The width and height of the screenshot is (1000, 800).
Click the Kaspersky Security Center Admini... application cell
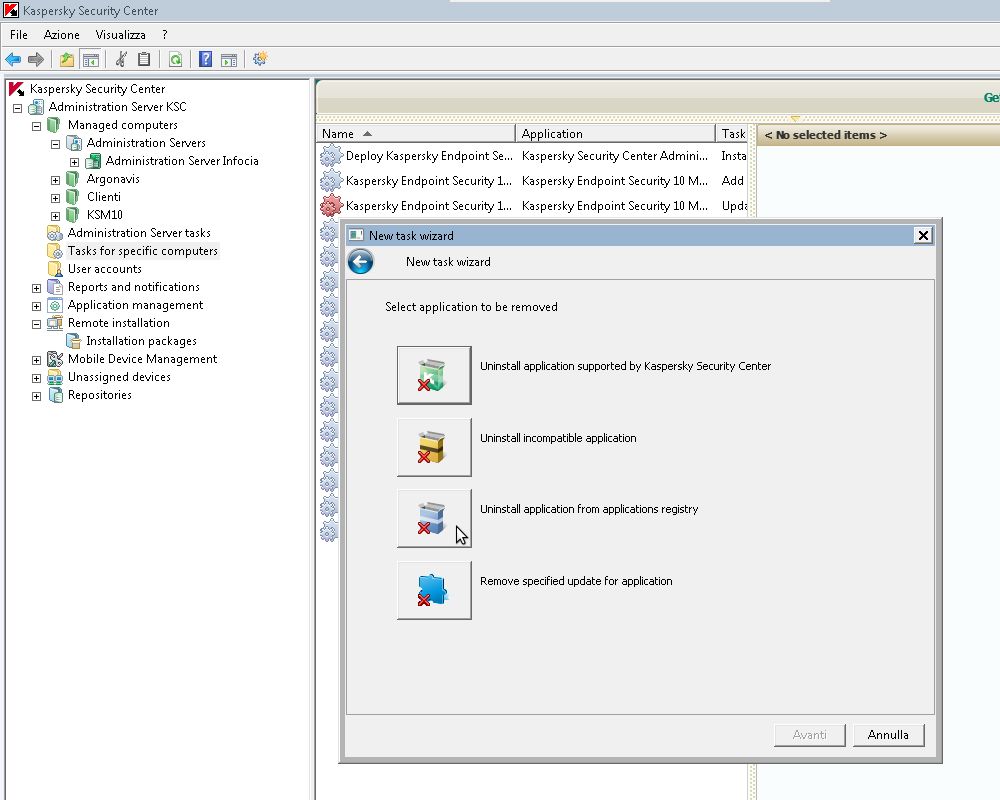click(615, 156)
